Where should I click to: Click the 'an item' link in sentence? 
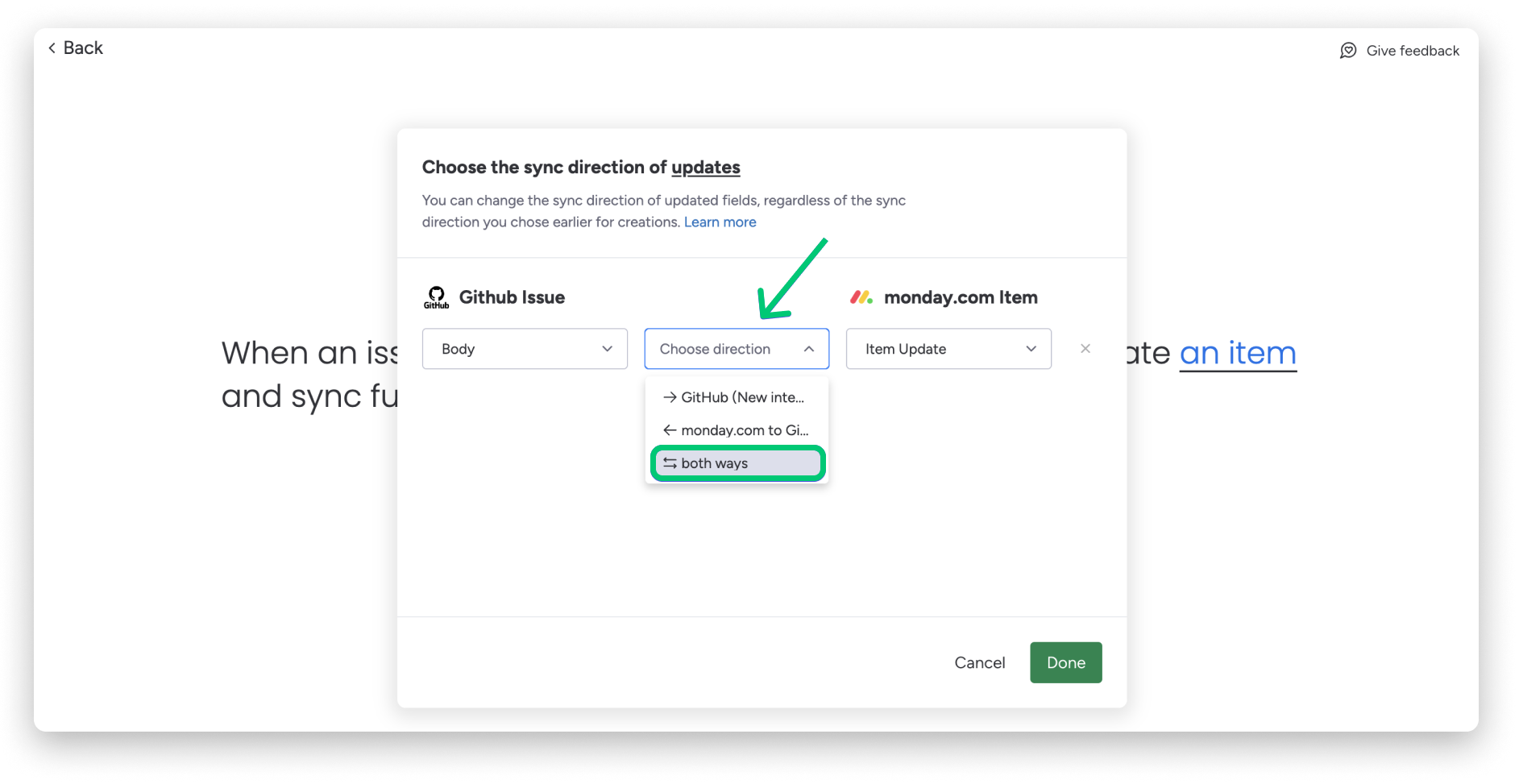coord(1238,354)
